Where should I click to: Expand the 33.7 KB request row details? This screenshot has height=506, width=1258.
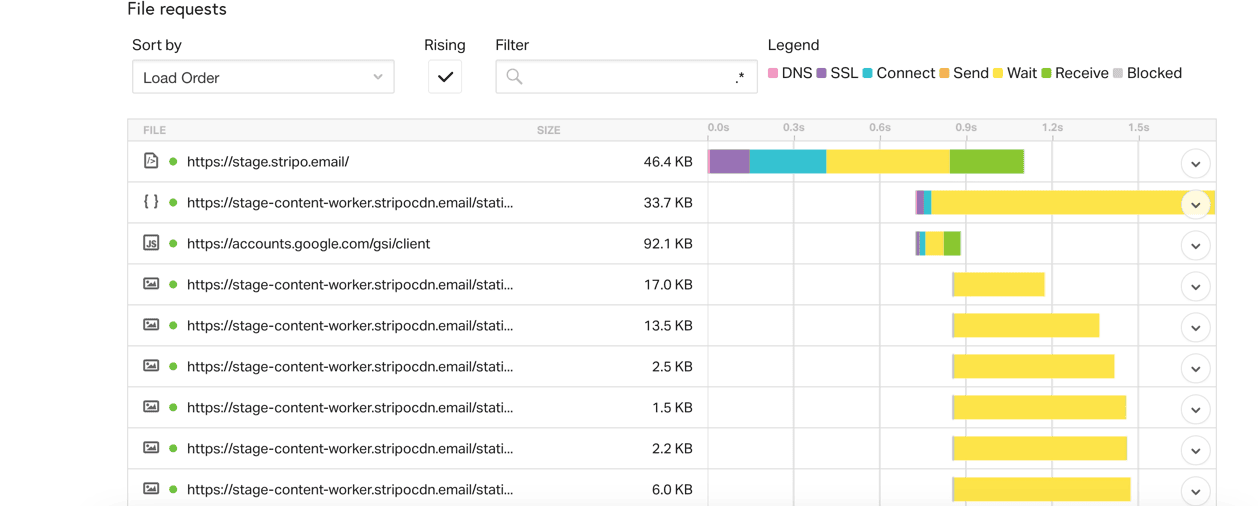(x=1195, y=204)
